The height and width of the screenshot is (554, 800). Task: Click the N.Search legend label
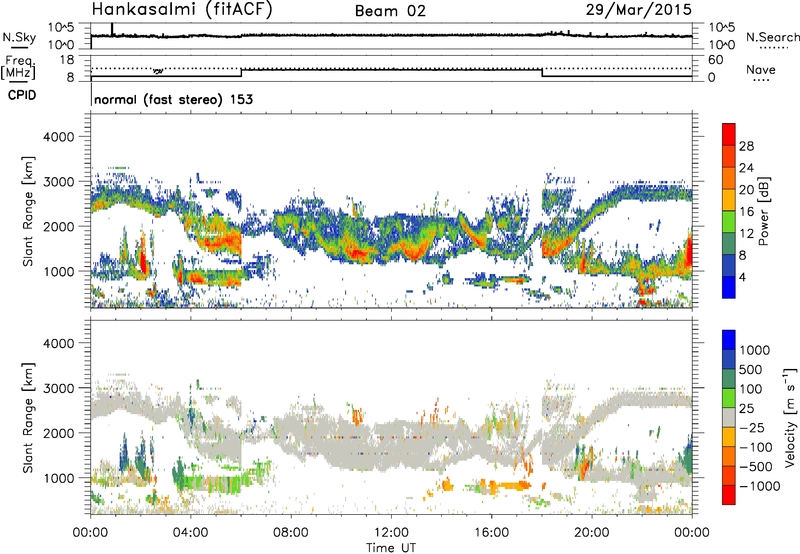[x=773, y=37]
